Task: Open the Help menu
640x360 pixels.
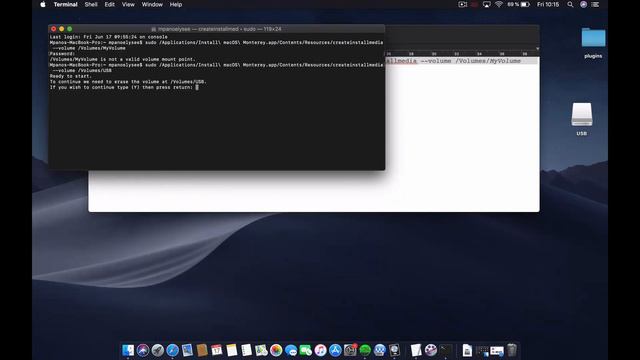Action: pyautogui.click(x=176, y=4)
